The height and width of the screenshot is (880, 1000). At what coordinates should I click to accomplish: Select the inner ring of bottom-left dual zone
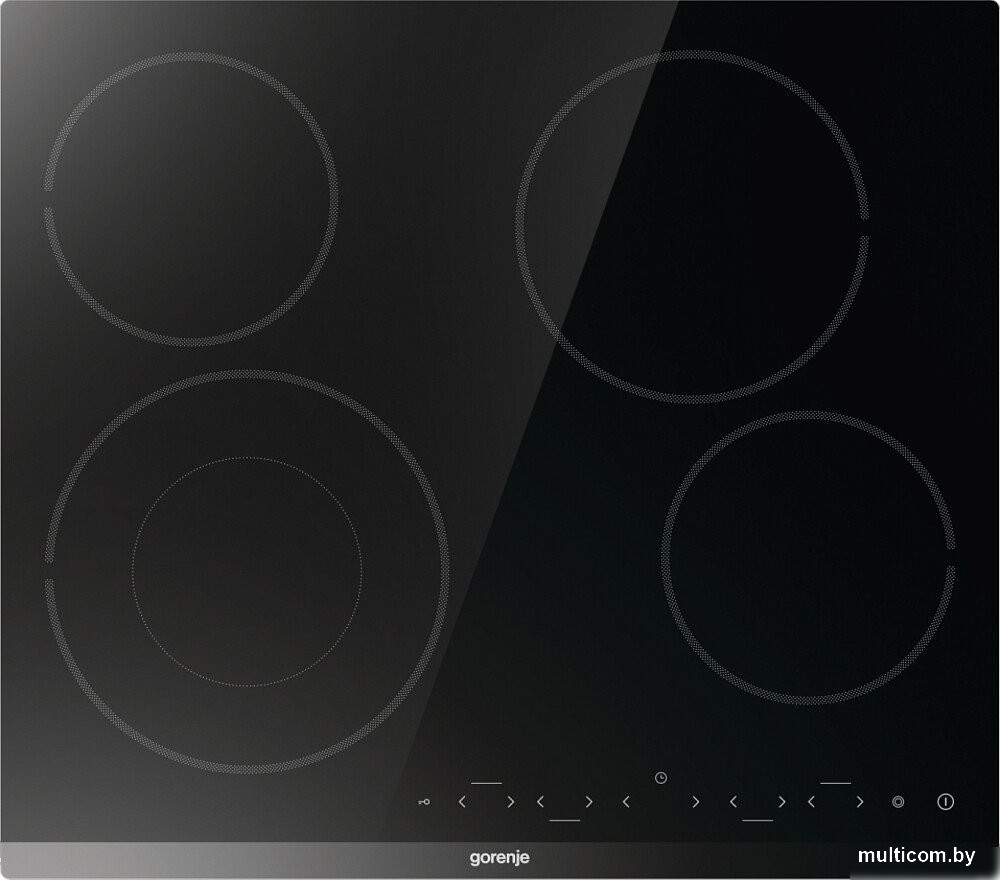(x=246, y=571)
